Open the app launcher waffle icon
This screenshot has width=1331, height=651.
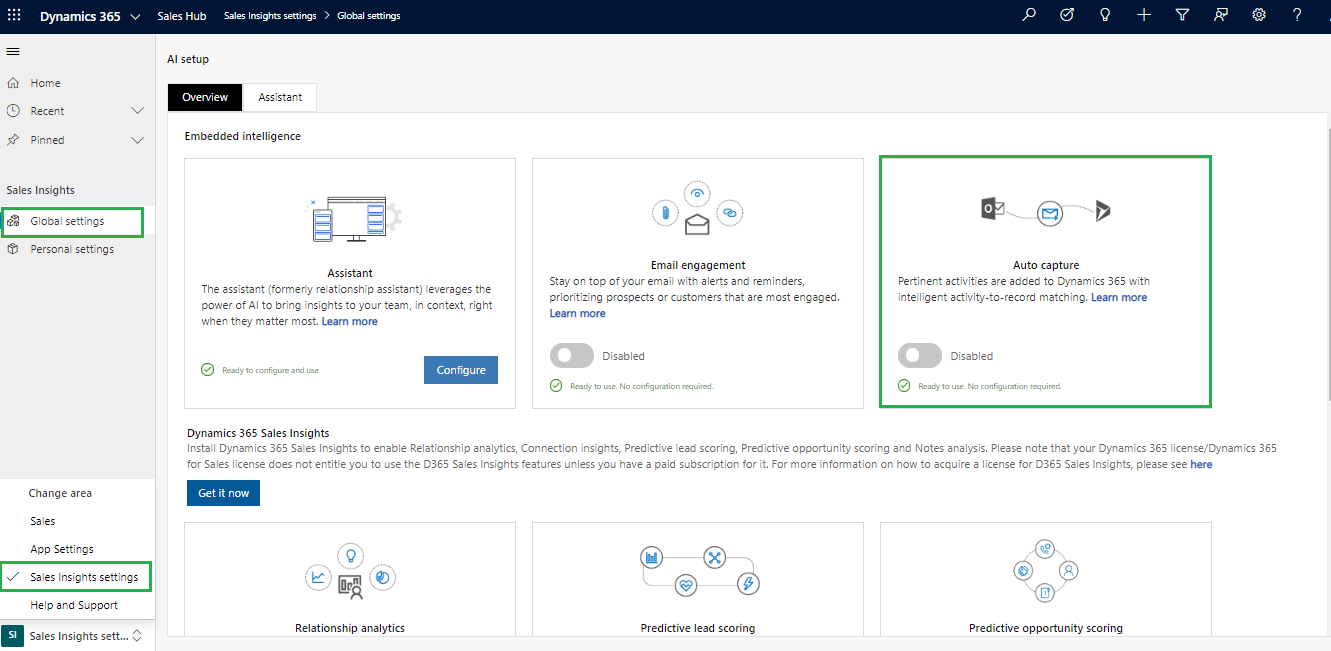pyautogui.click(x=14, y=16)
